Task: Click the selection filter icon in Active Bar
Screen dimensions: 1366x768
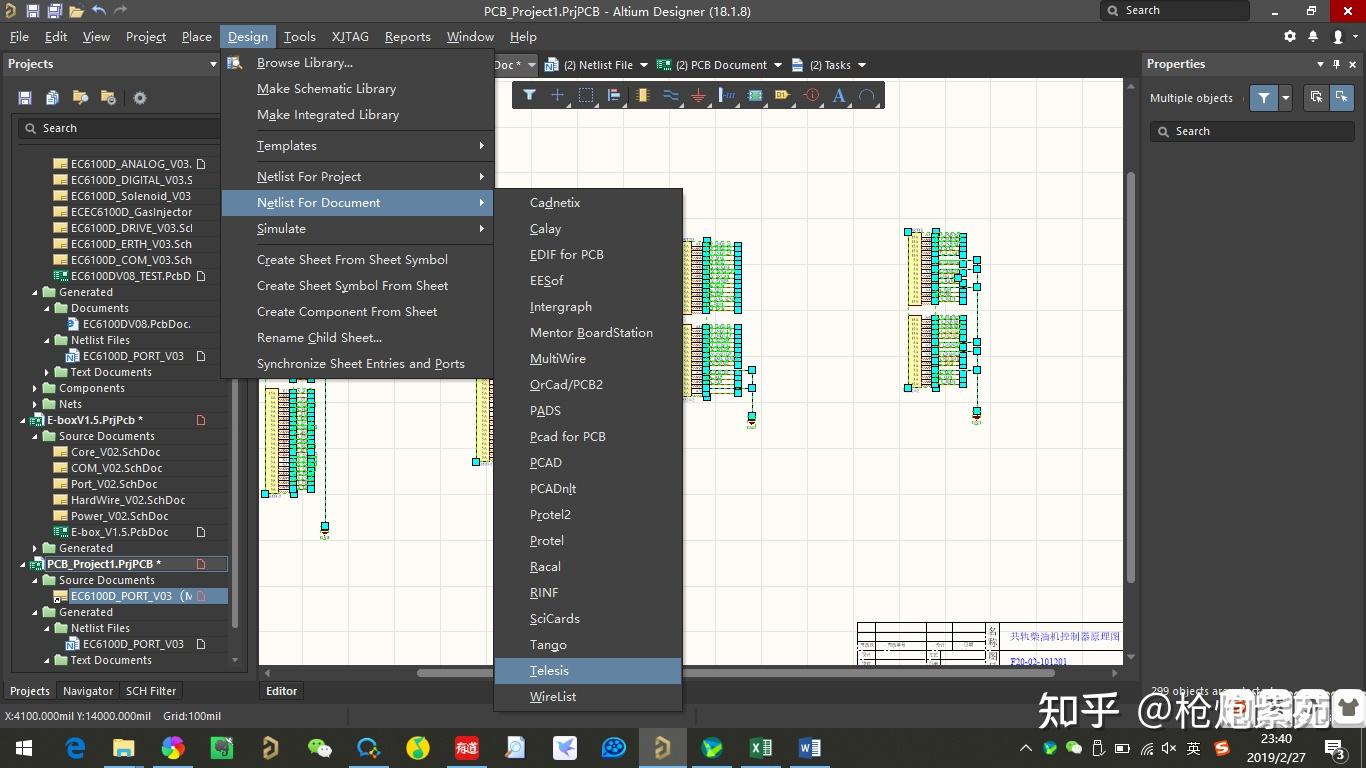Action: coord(529,96)
